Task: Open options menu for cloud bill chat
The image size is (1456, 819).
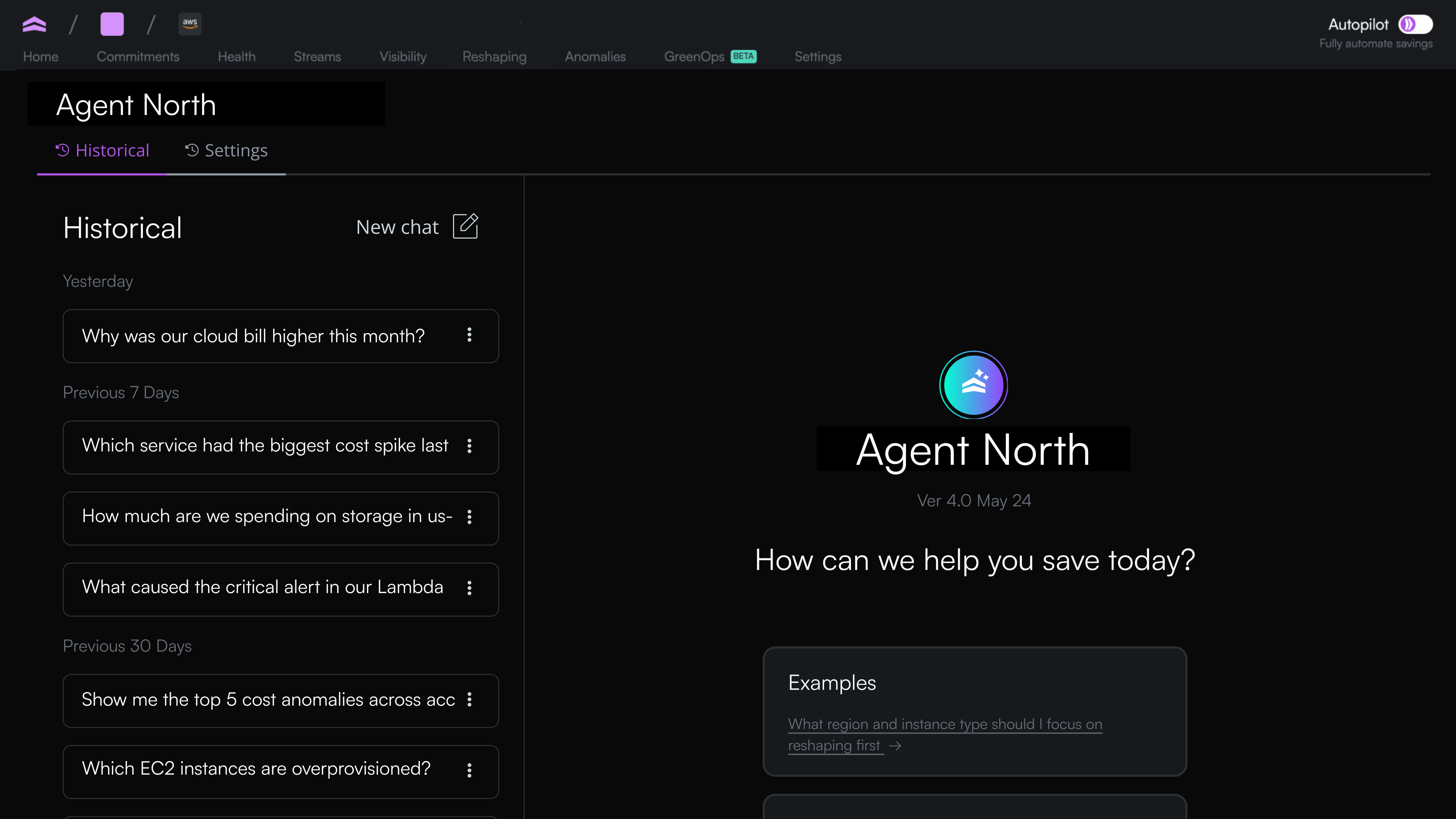Action: (x=469, y=335)
